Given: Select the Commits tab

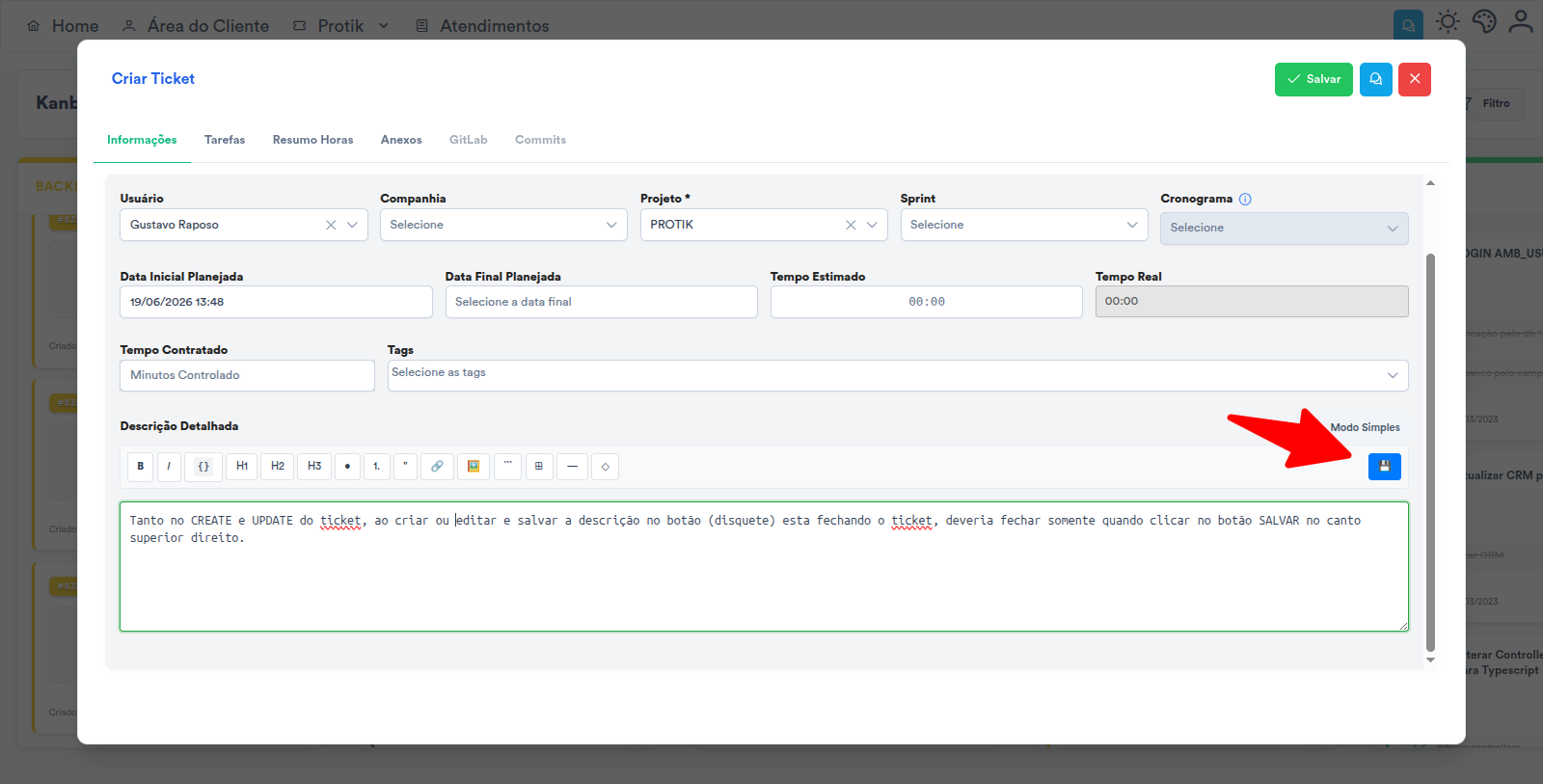Looking at the screenshot, I should tap(540, 140).
